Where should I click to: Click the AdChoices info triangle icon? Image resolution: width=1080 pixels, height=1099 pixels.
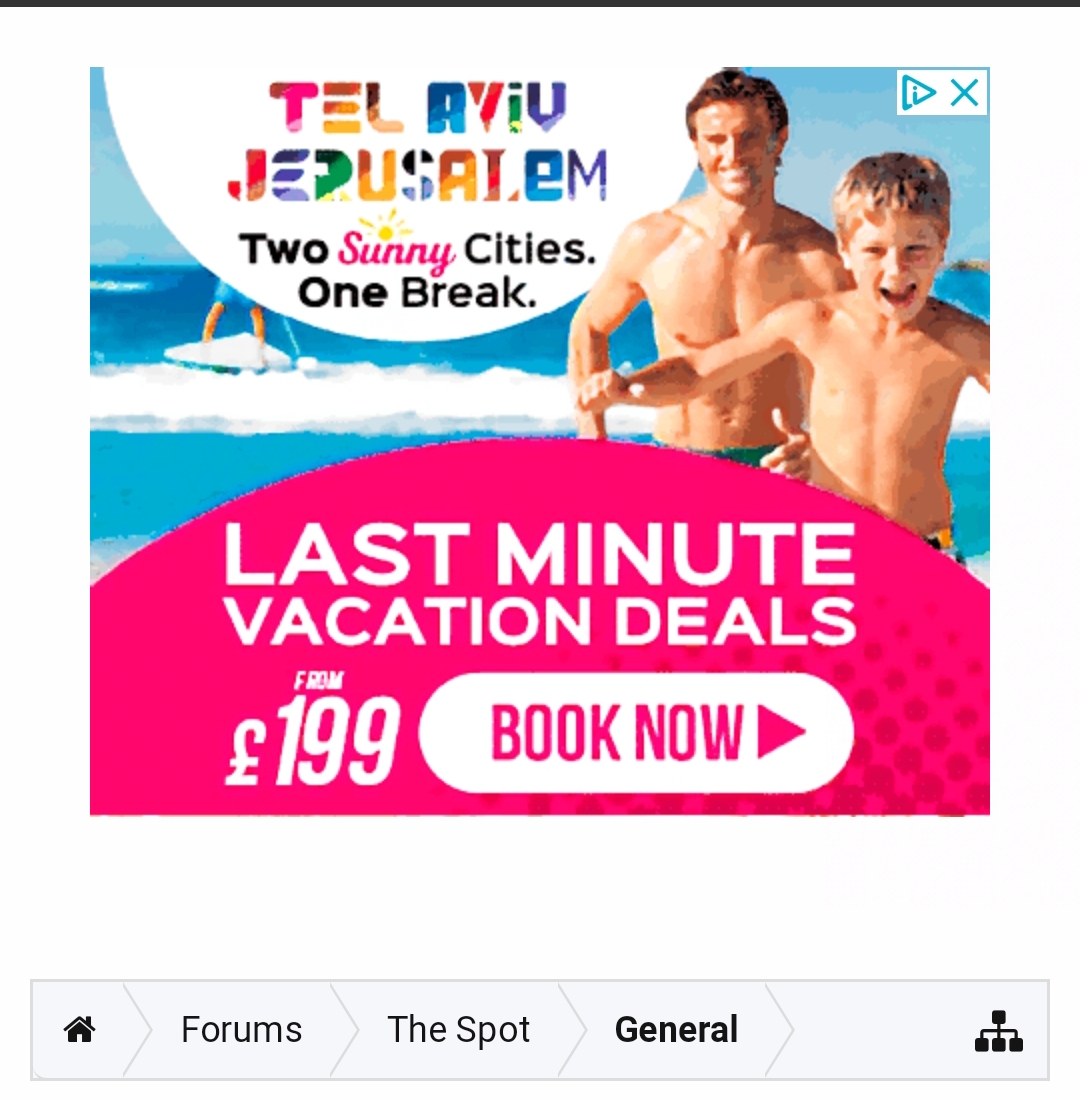click(x=918, y=92)
